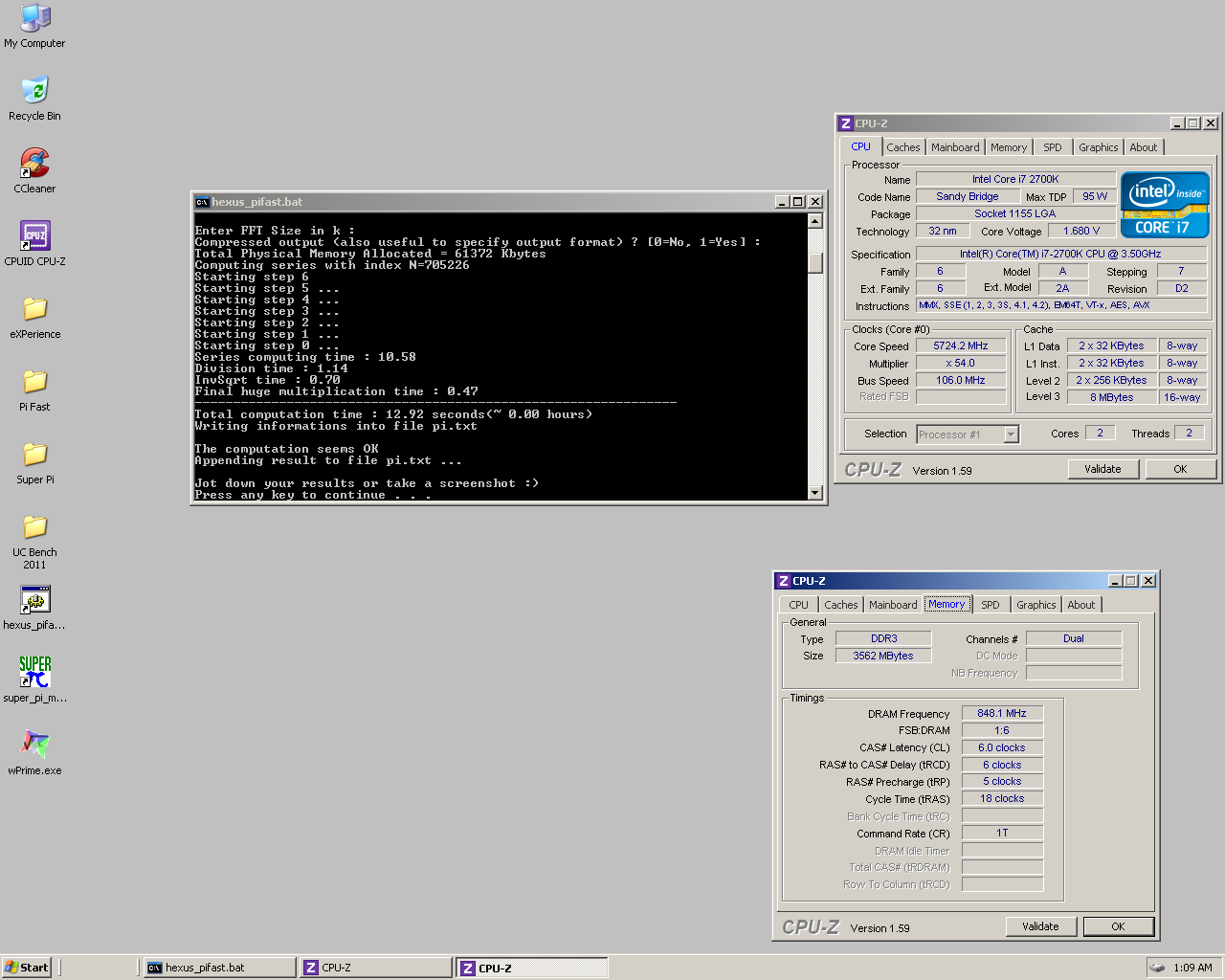The width and height of the screenshot is (1225, 980).
Task: Click the taskbar clock 1:09 AM
Action: [1192, 968]
